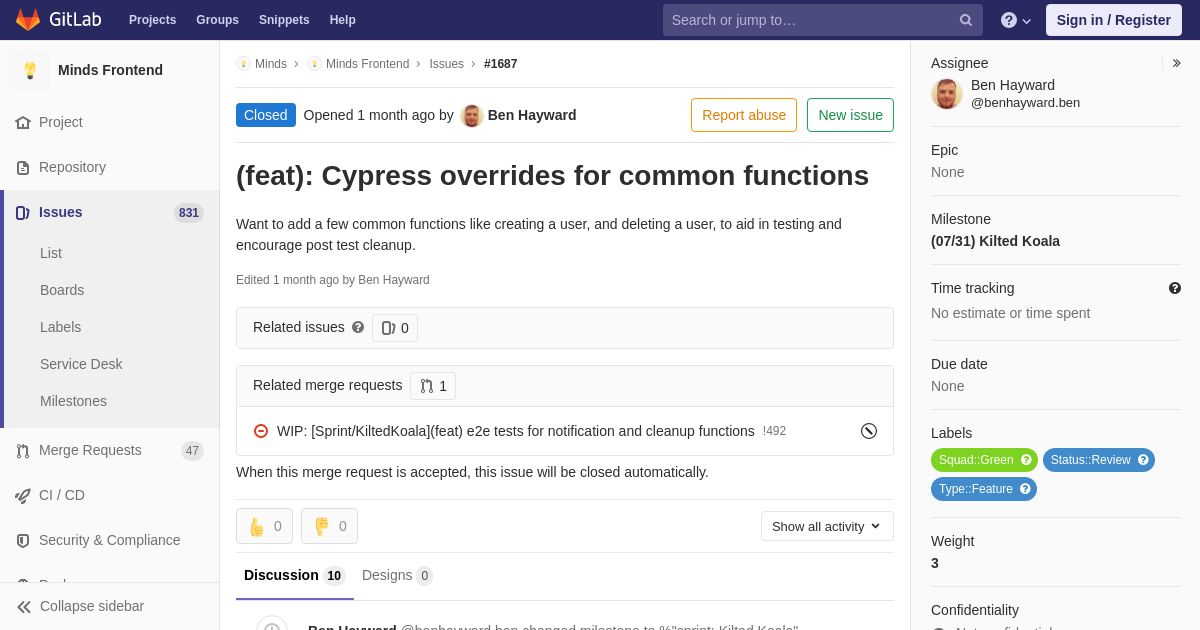The image size is (1200, 630).
Task: Click the (07/31) Kilted Koala milestone link
Action: click(995, 241)
